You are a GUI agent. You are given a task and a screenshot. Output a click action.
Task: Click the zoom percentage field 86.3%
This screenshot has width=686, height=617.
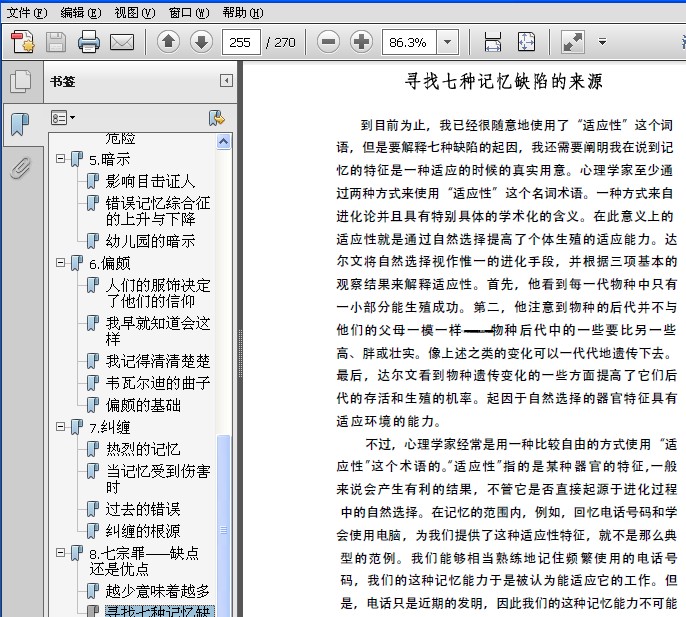pyautogui.click(x=409, y=42)
